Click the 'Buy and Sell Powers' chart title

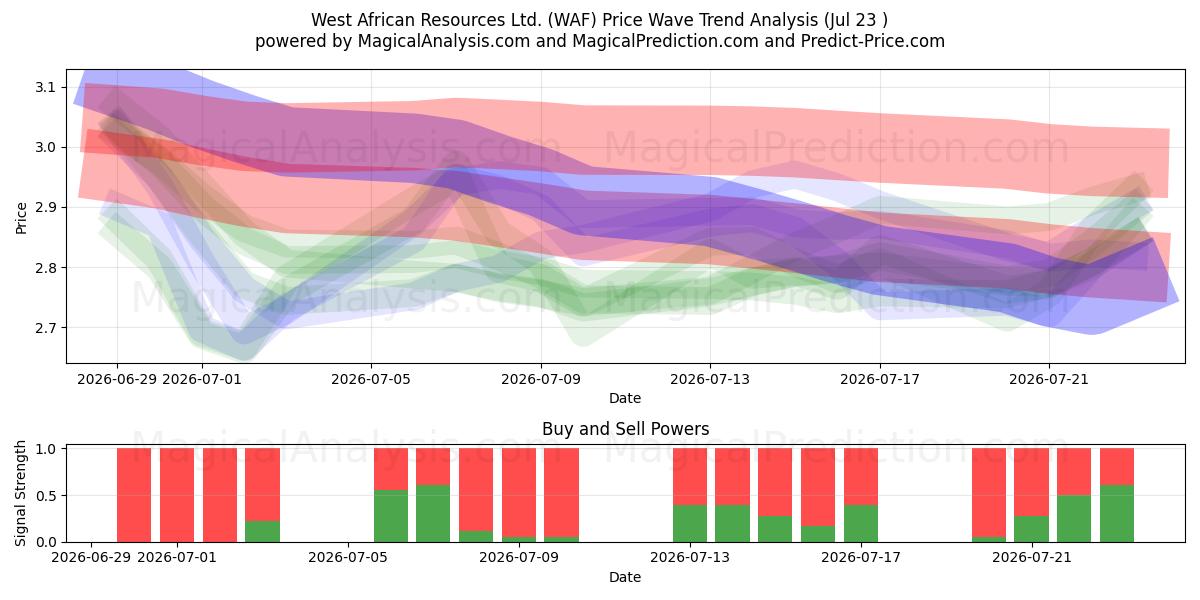625,429
